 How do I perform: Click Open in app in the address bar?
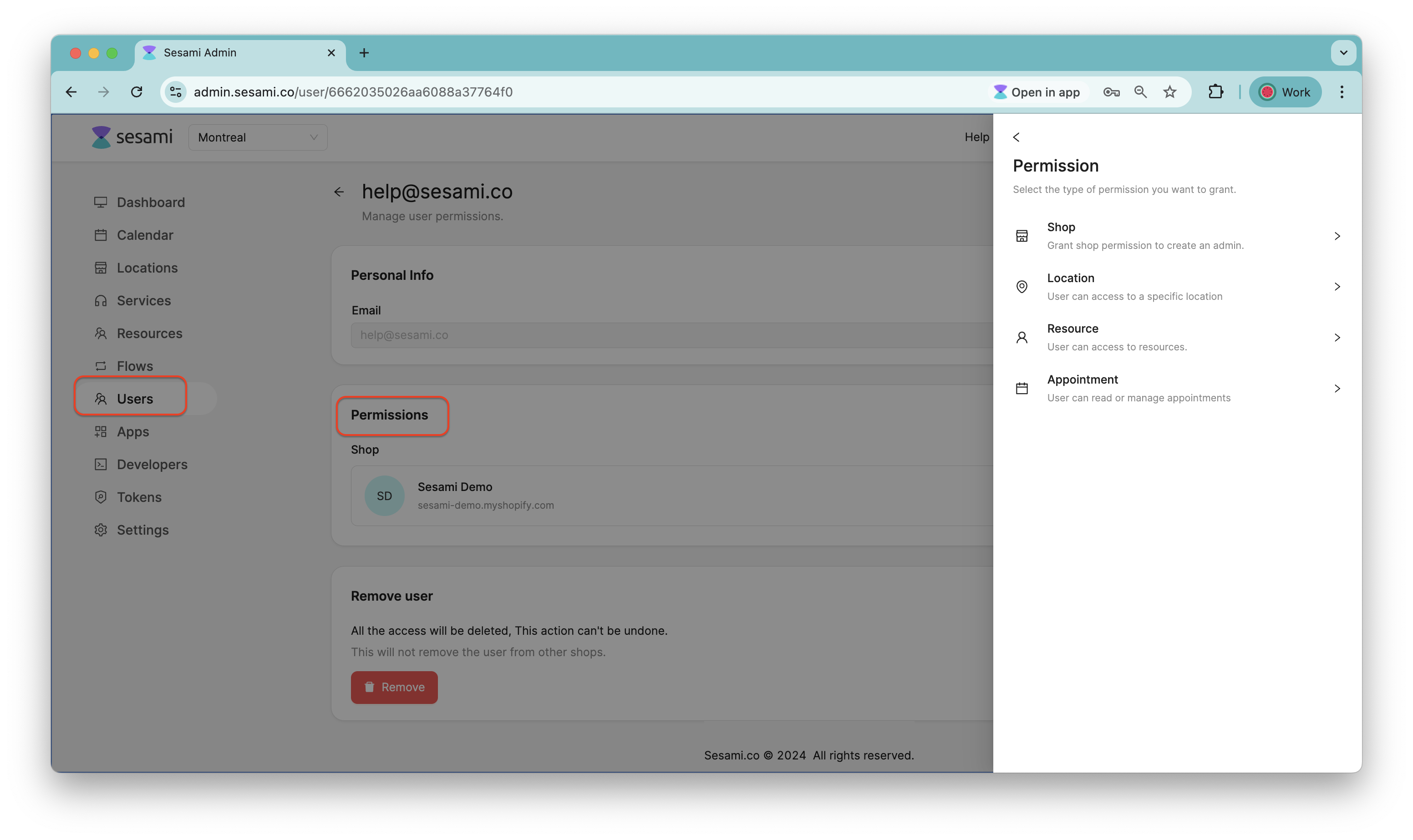[x=1038, y=92]
